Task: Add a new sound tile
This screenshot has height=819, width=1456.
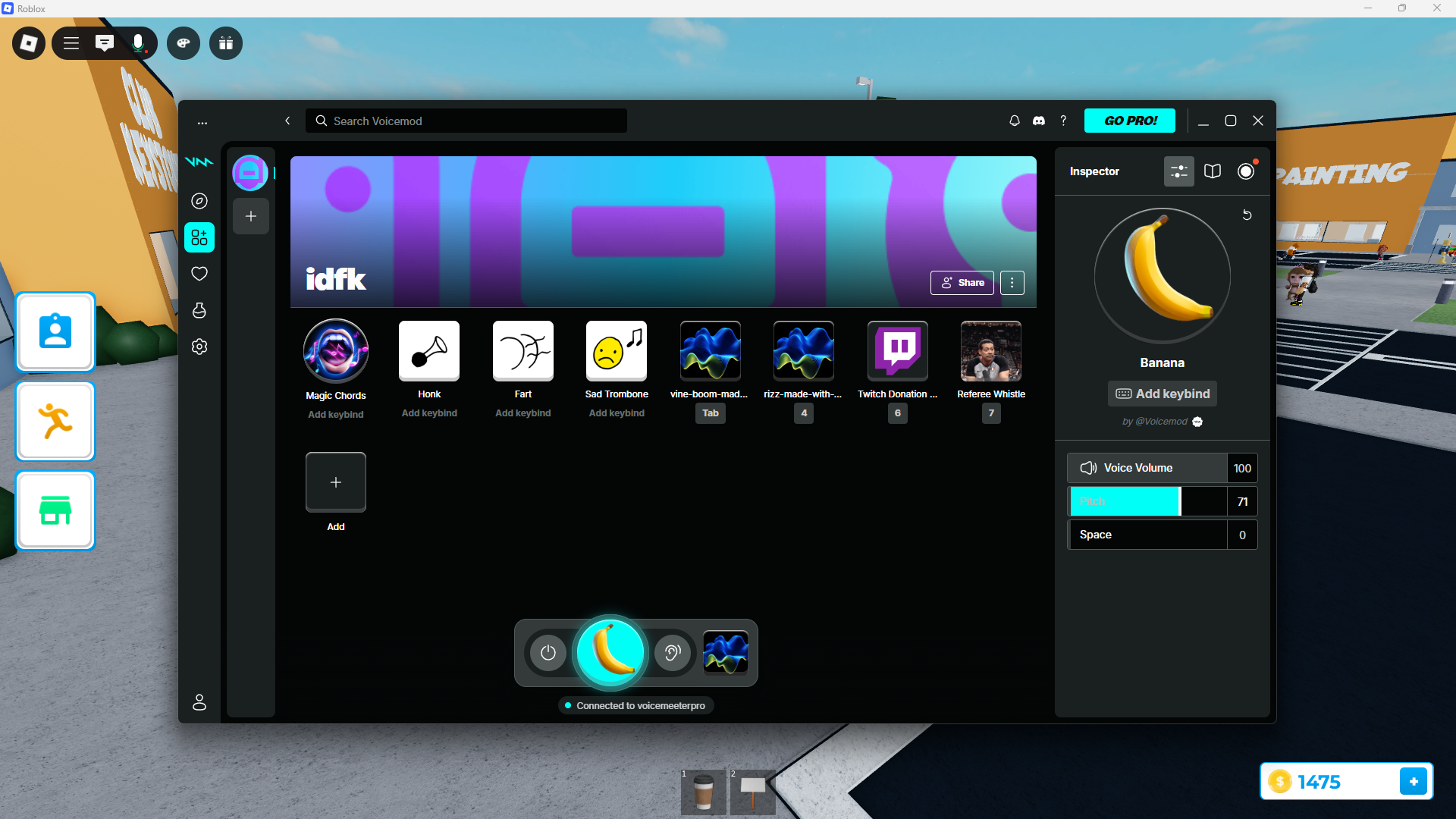Action: pyautogui.click(x=336, y=482)
